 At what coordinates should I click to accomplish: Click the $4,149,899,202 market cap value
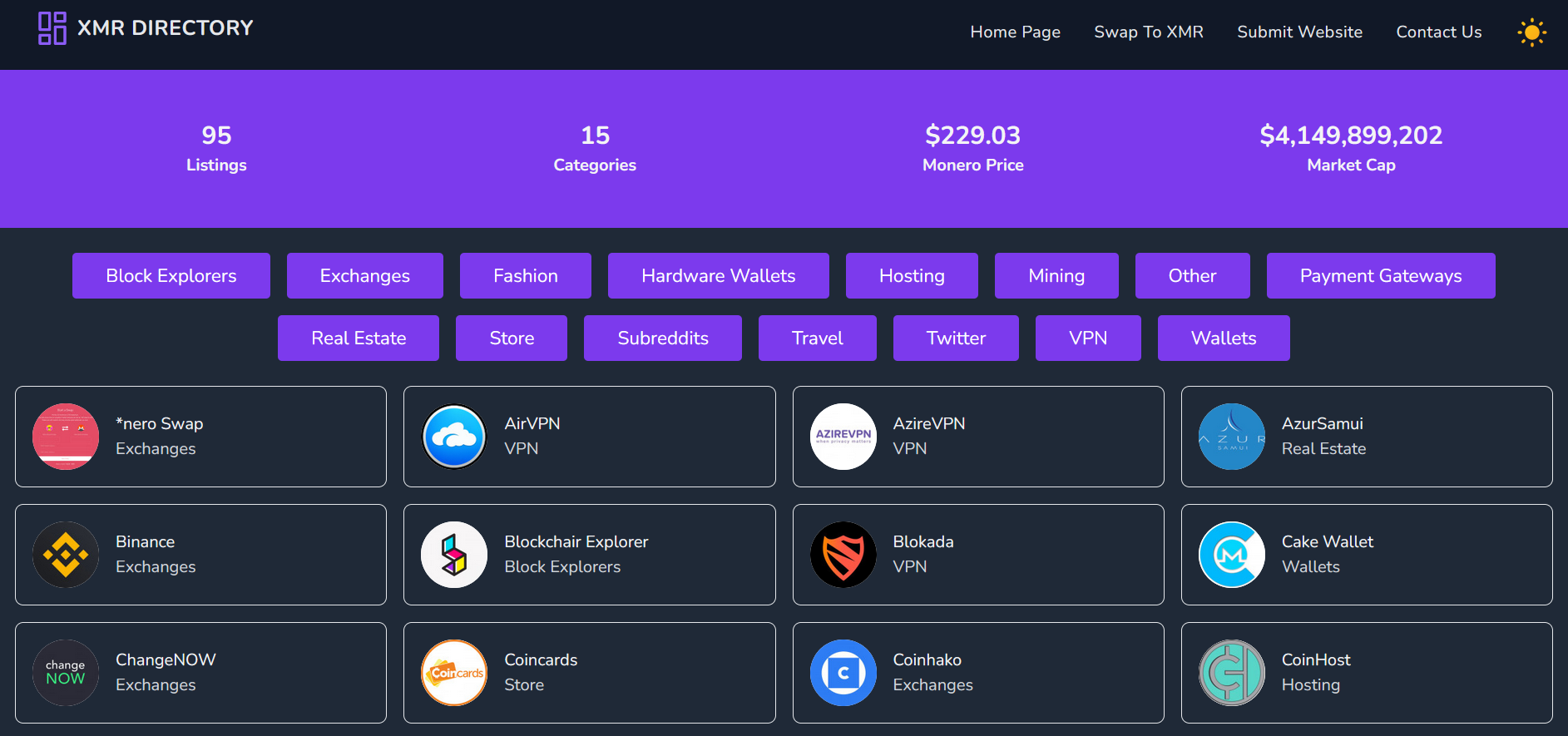coord(1351,135)
